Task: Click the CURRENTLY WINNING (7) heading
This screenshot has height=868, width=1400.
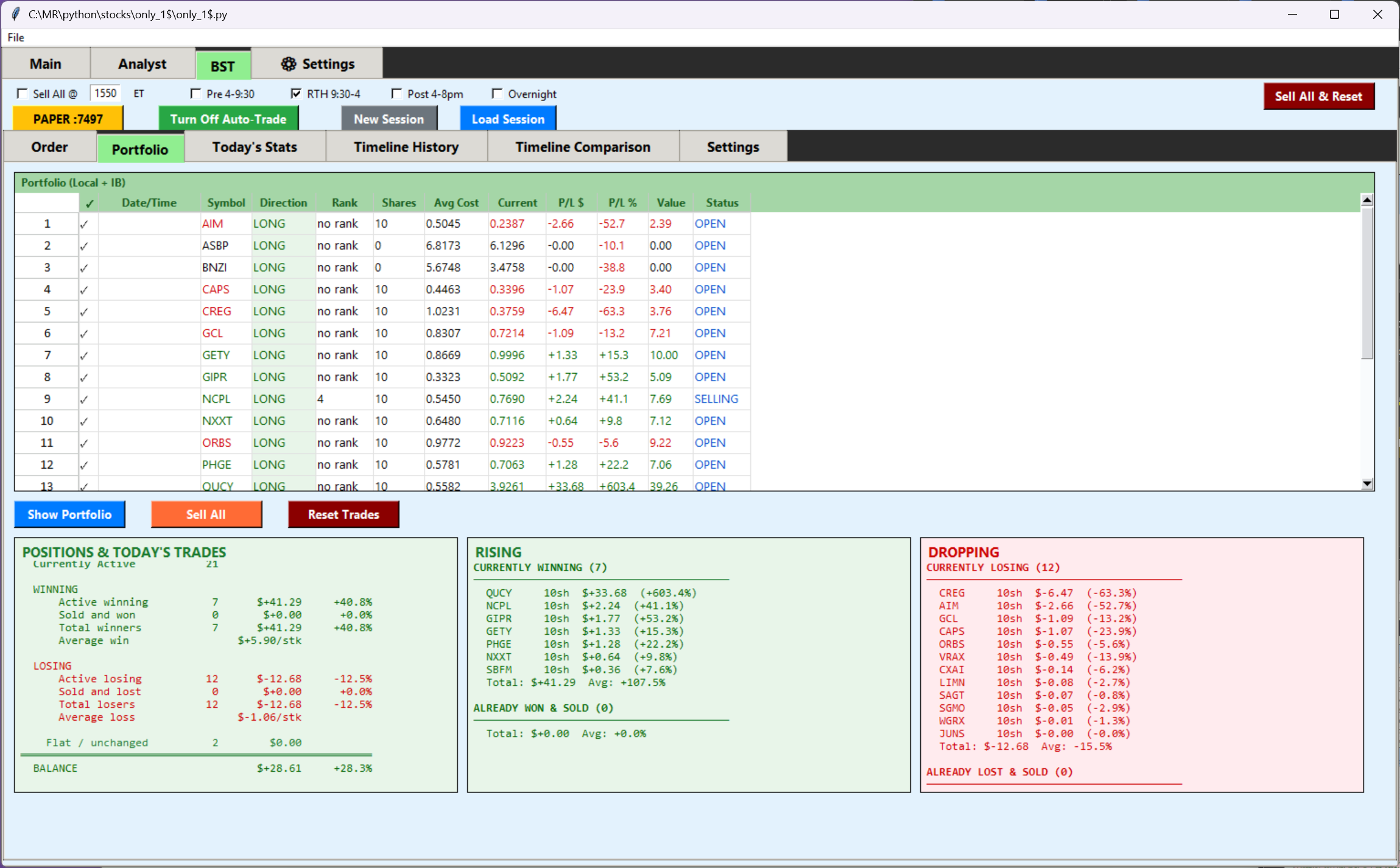Action: [x=540, y=567]
